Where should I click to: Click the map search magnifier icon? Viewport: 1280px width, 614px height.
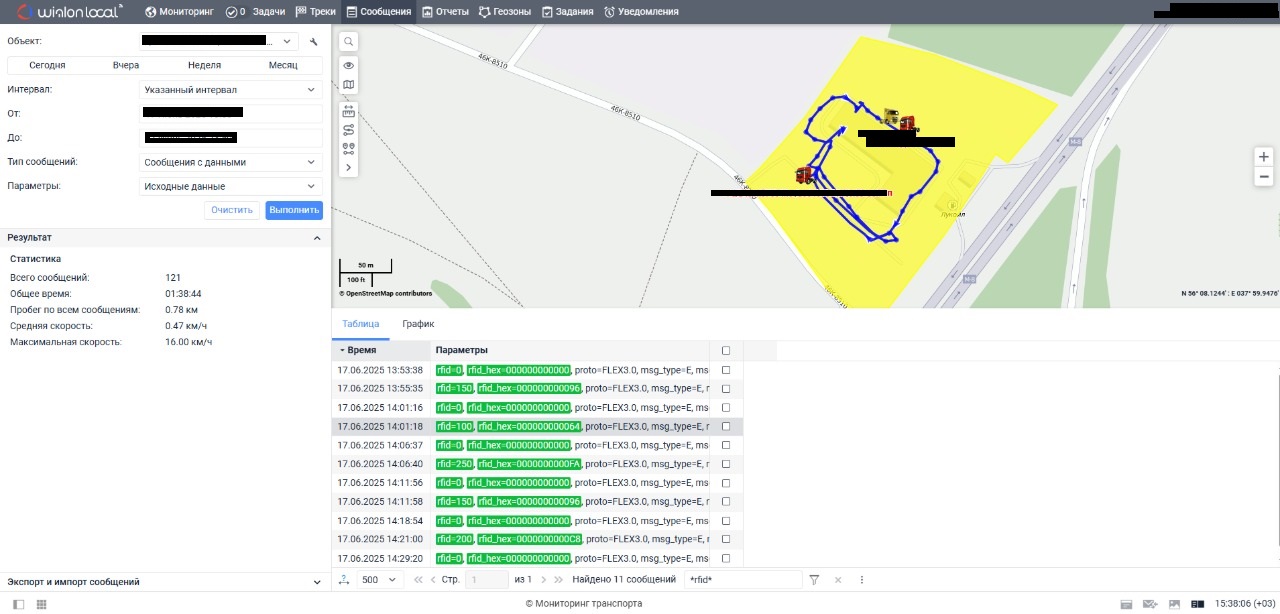pyautogui.click(x=348, y=42)
